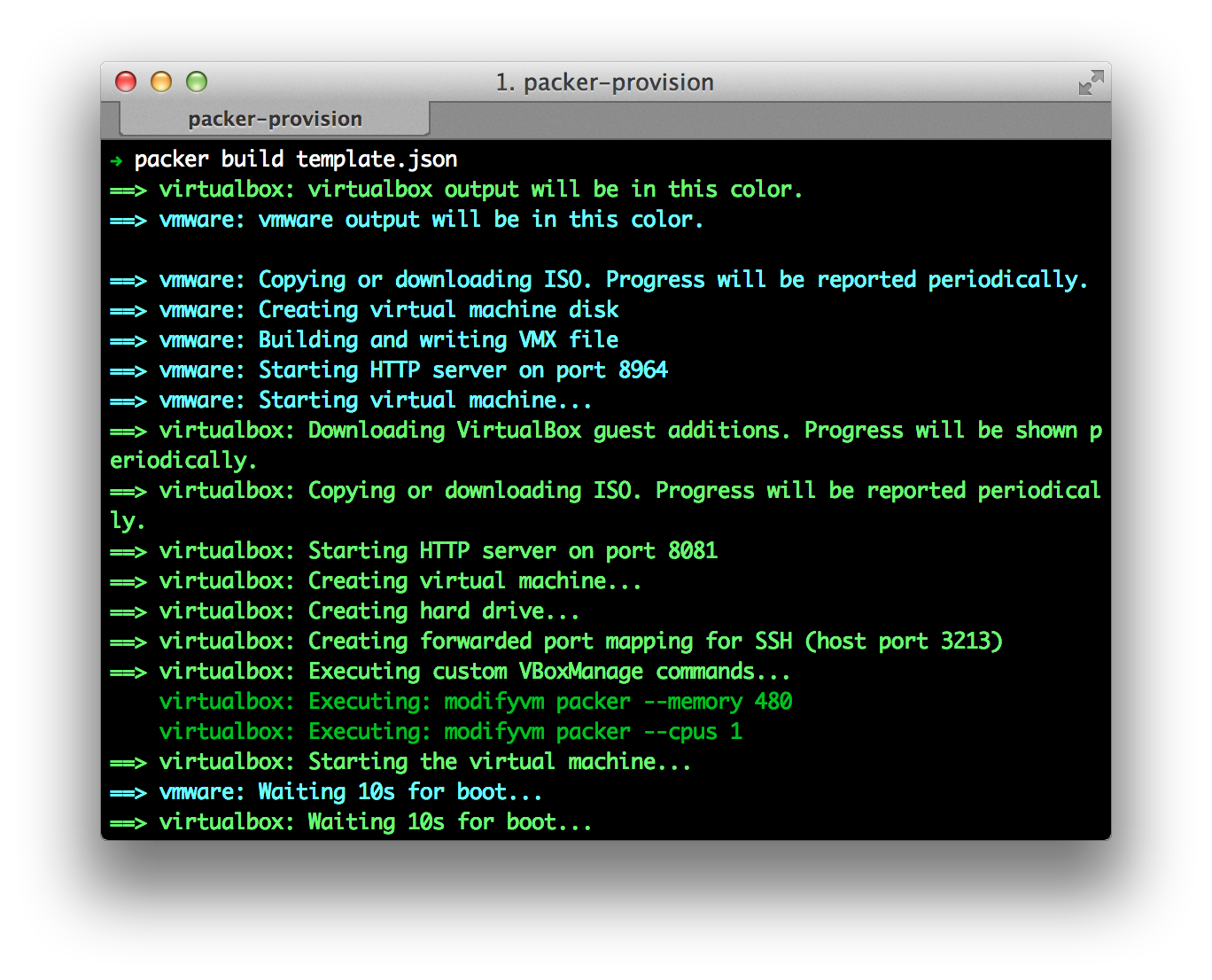Viewport: 1212px width, 980px height.
Task: Click the arrow marker beside 'Creating hard drive'
Action: [128, 611]
